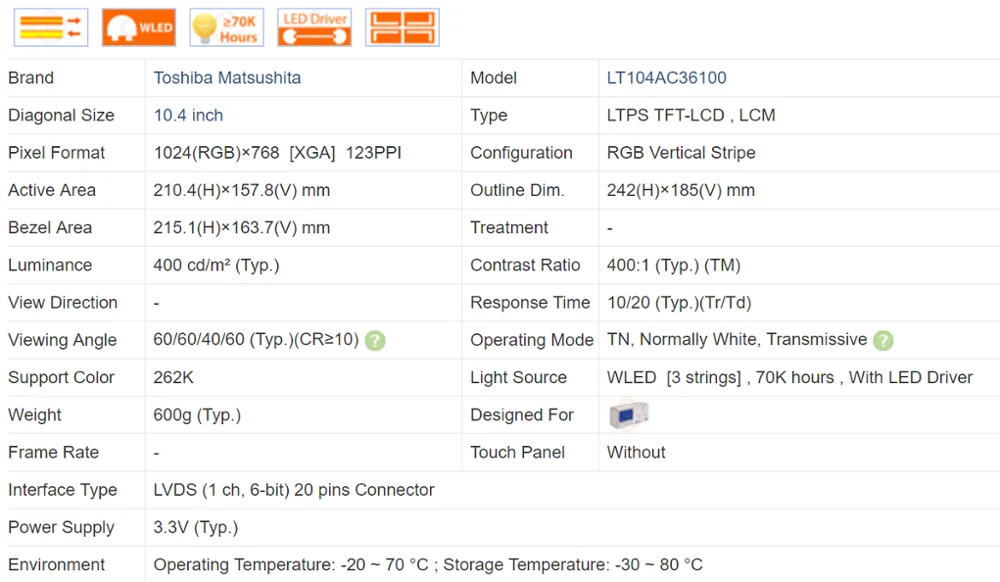Click the signal interface feature icon
Screen dimensions: 1000x582
pos(51,27)
